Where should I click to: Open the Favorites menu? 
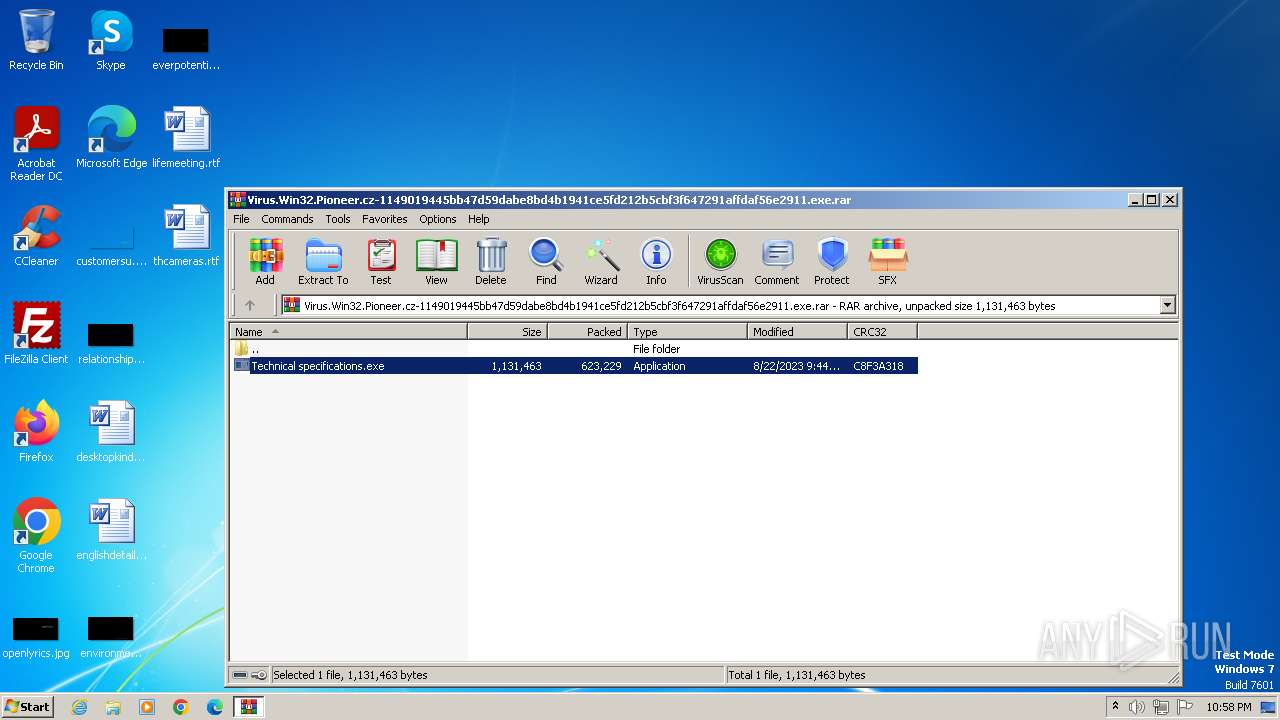[385, 219]
